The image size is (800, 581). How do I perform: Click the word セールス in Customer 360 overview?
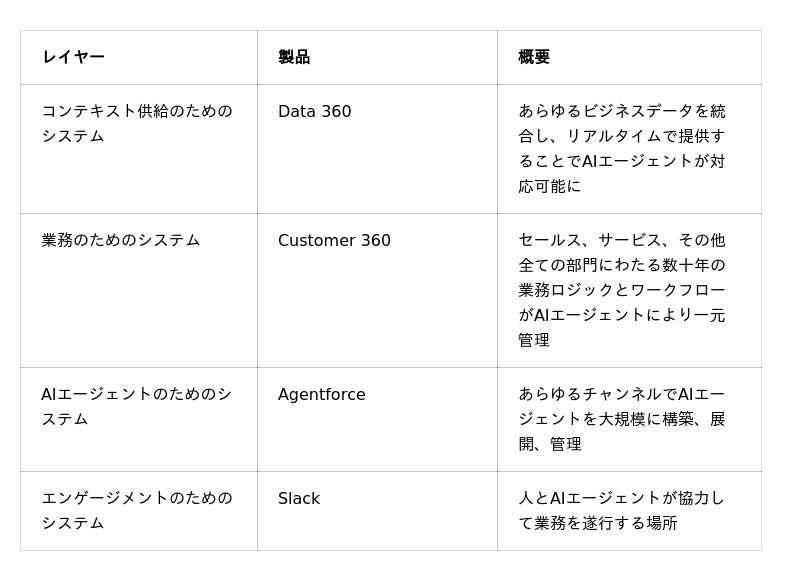pos(549,240)
